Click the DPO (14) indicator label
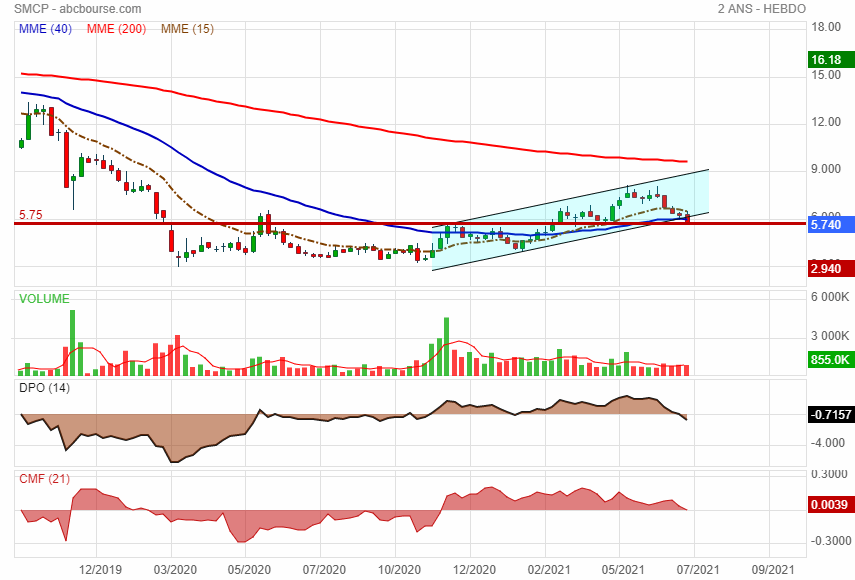The image size is (855, 580). tap(44, 388)
